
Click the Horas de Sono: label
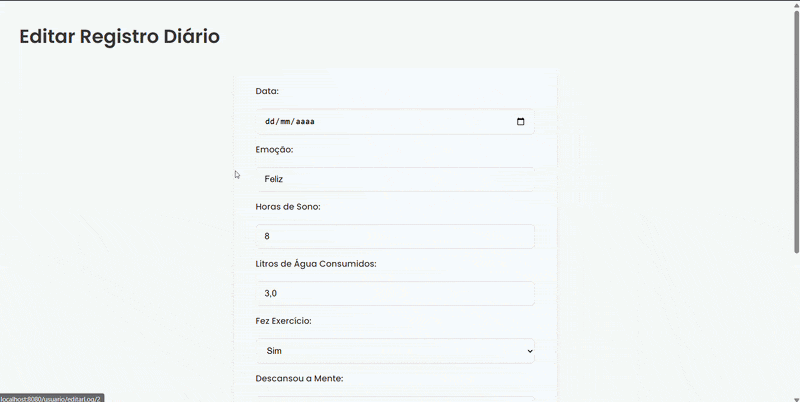point(288,207)
